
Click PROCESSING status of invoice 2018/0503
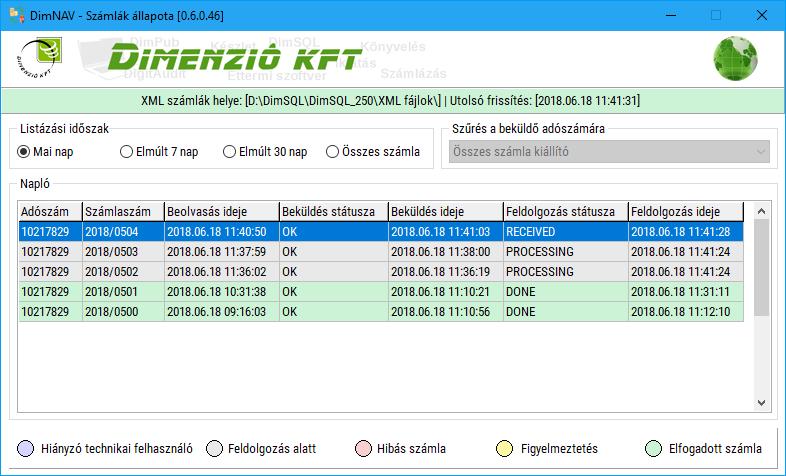click(565, 252)
